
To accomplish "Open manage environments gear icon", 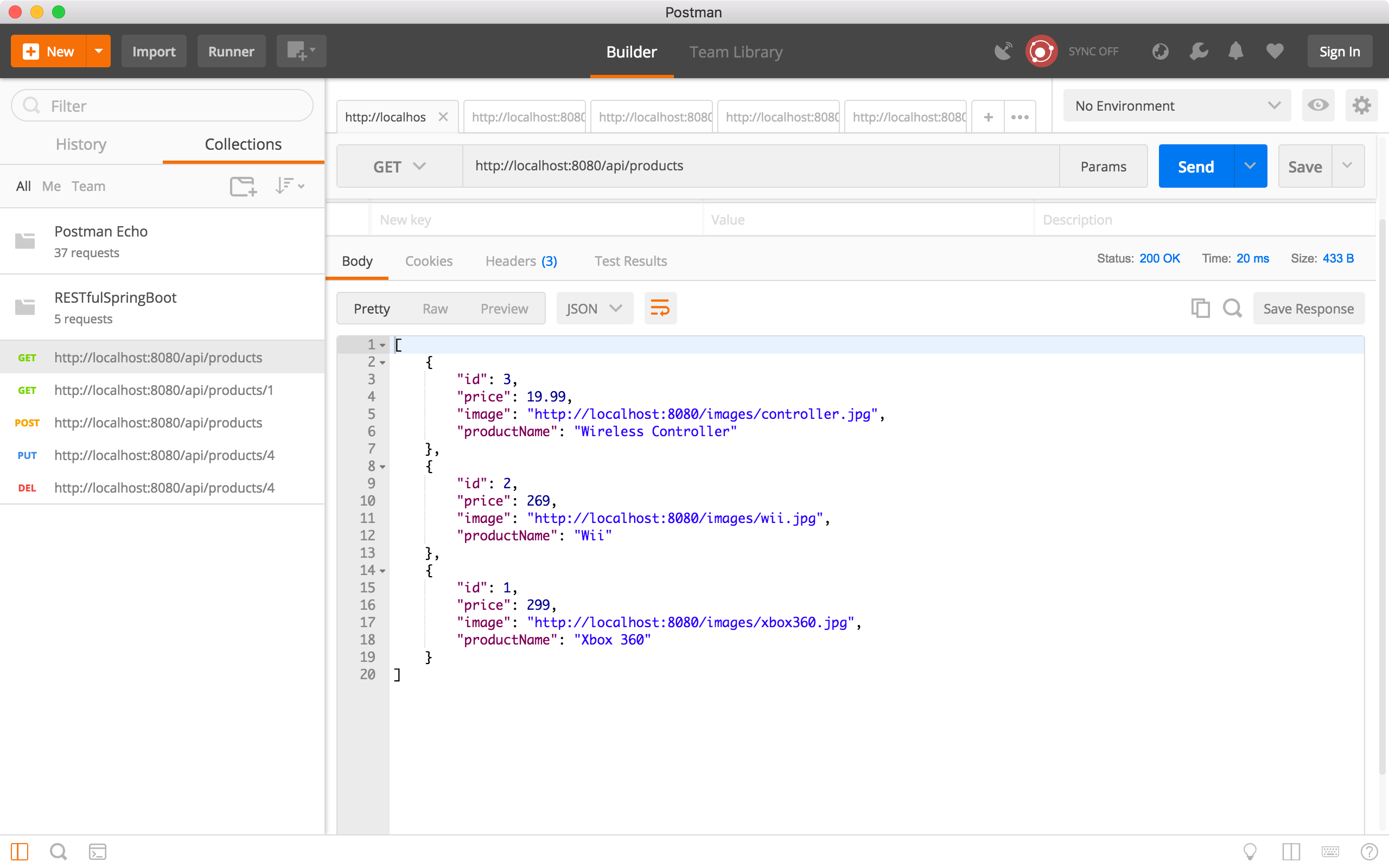I will point(1361,105).
